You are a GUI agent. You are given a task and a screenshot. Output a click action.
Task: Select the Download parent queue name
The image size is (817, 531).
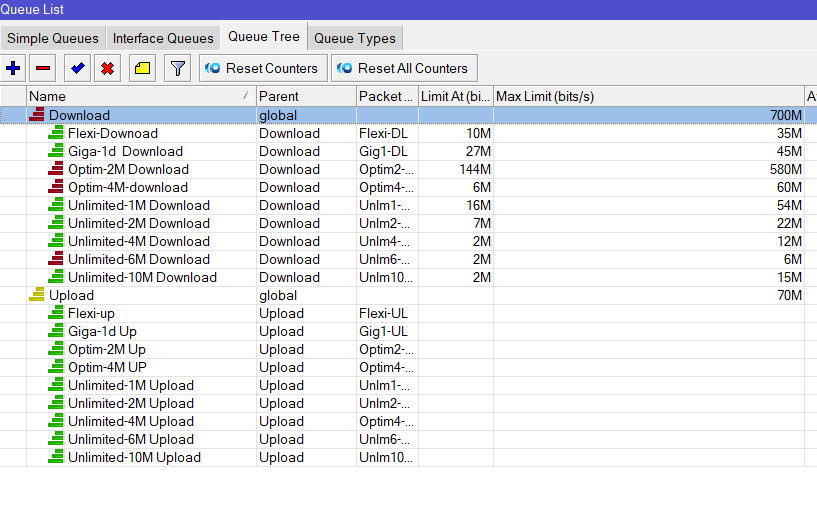79,115
